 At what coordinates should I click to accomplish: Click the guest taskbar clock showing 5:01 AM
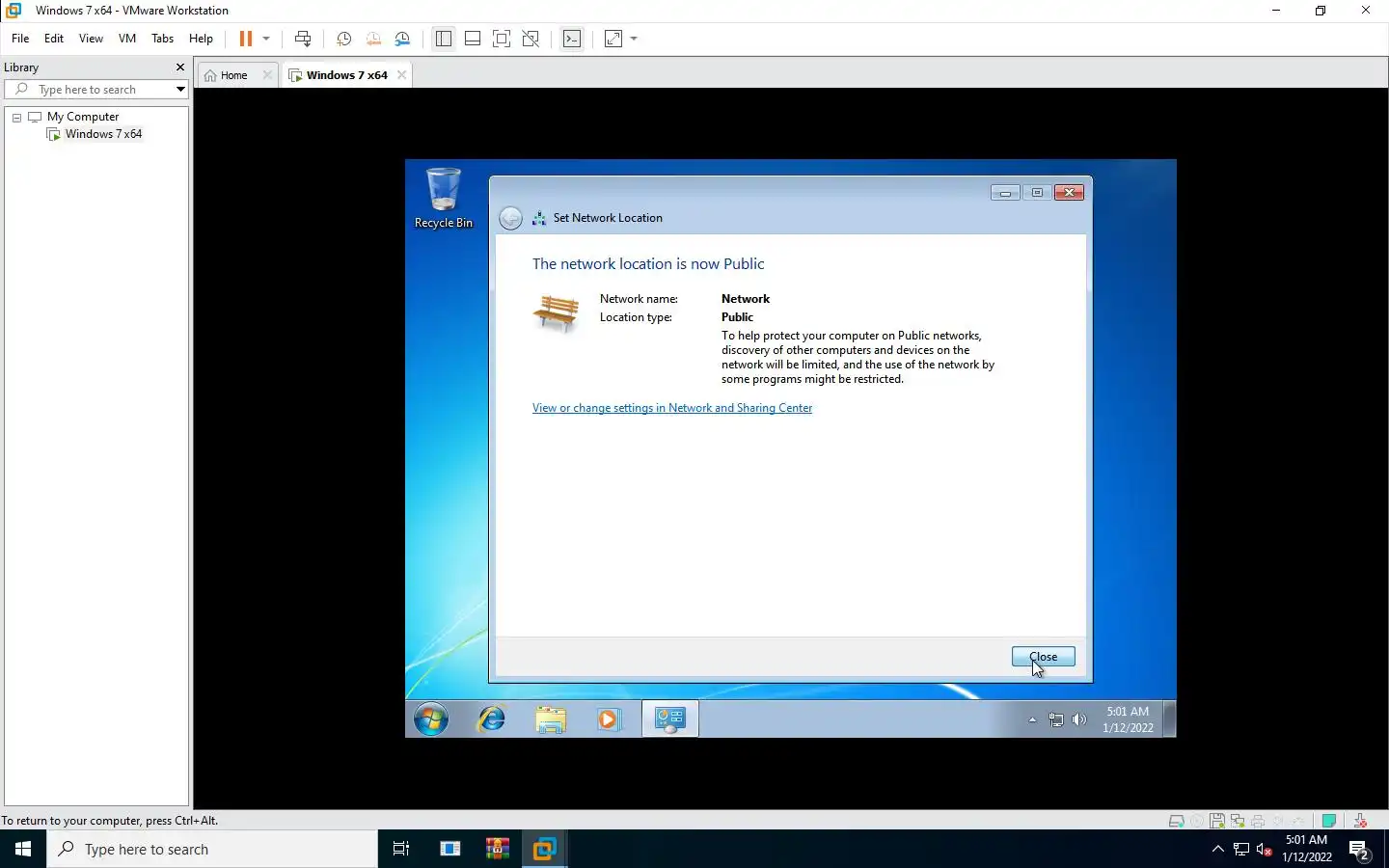coord(1128,719)
